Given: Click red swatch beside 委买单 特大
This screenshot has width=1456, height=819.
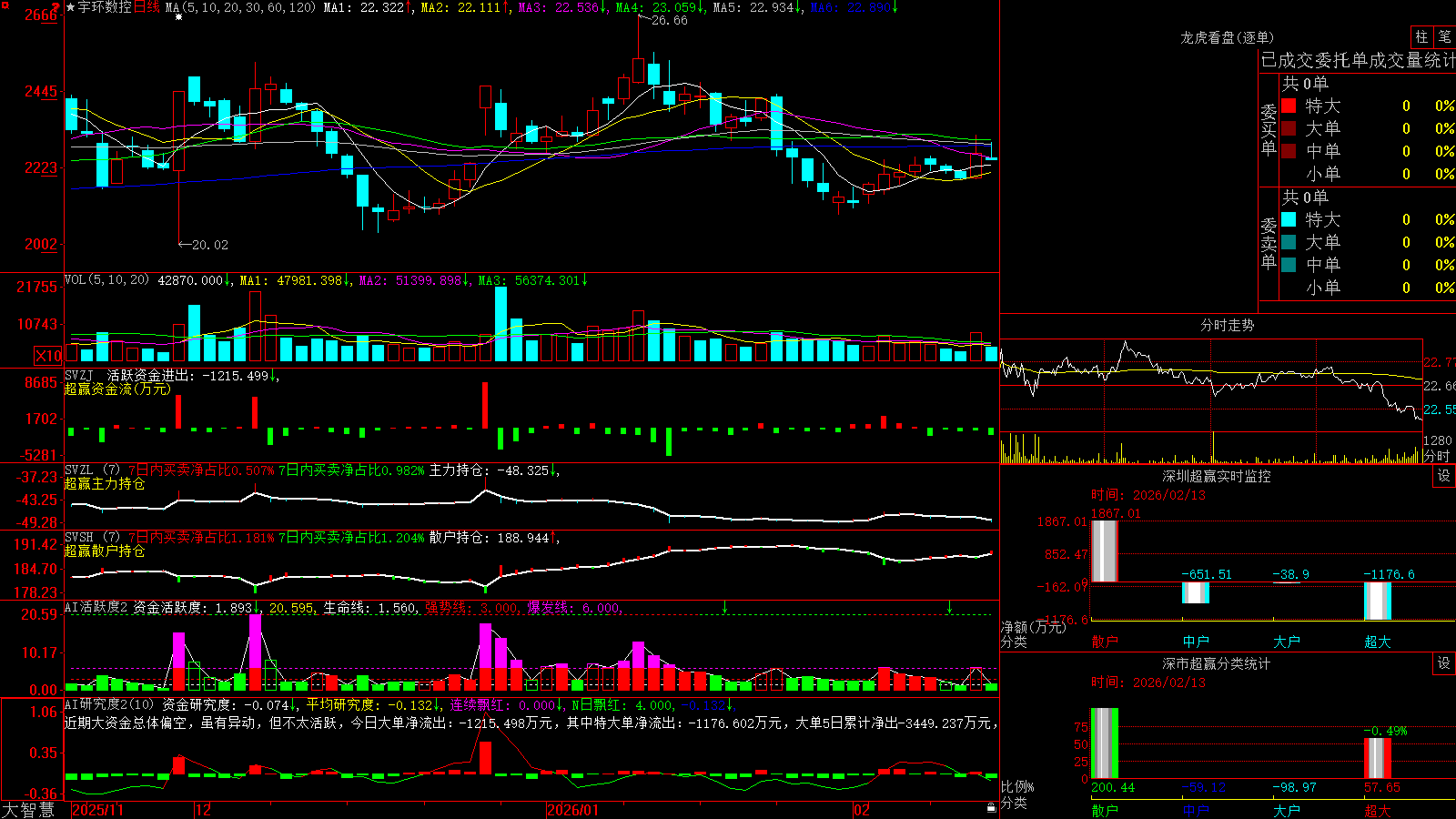Looking at the screenshot, I should [1289, 106].
